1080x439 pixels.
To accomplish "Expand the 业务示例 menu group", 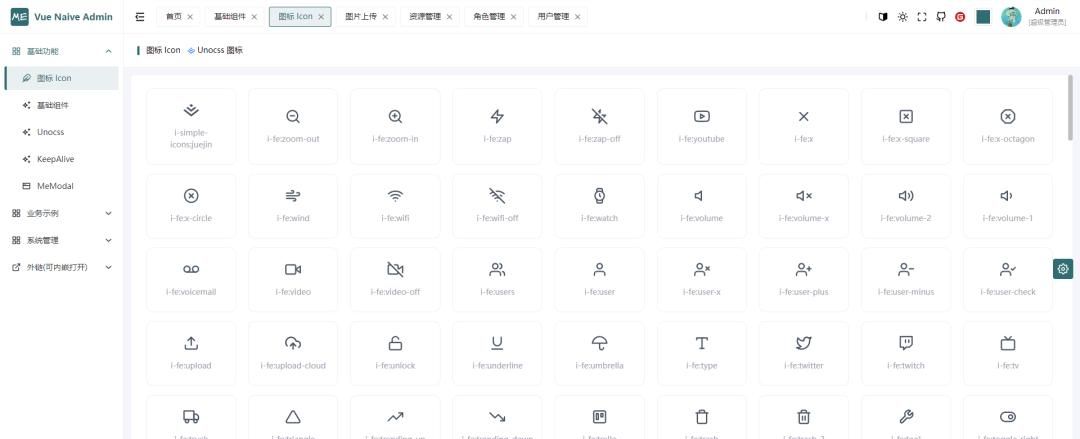I will 59,213.
